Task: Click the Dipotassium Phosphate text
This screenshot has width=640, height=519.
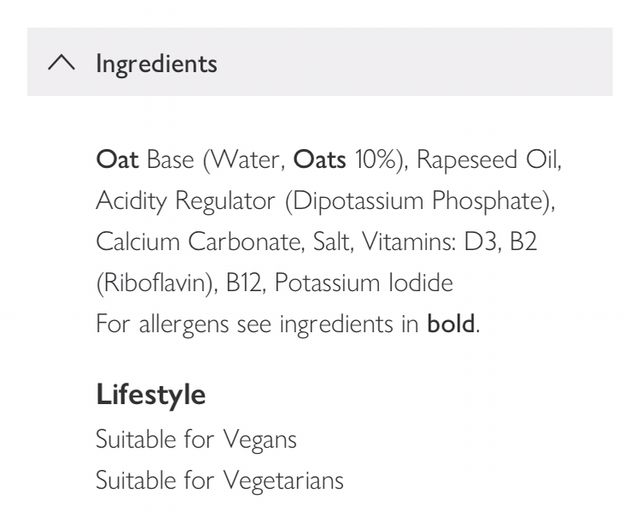Action: click(420, 201)
